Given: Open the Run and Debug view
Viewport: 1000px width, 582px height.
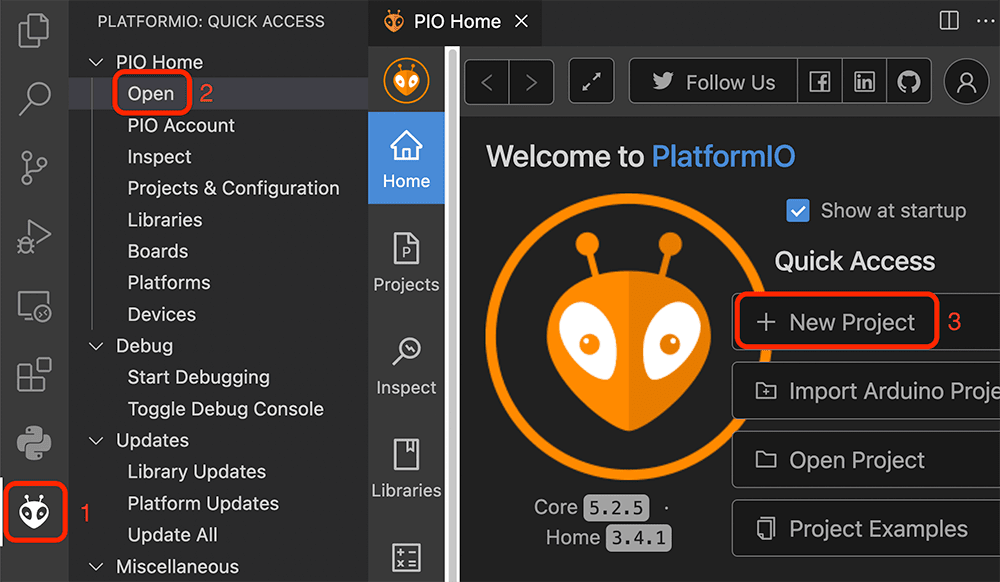Looking at the screenshot, I should (34, 236).
